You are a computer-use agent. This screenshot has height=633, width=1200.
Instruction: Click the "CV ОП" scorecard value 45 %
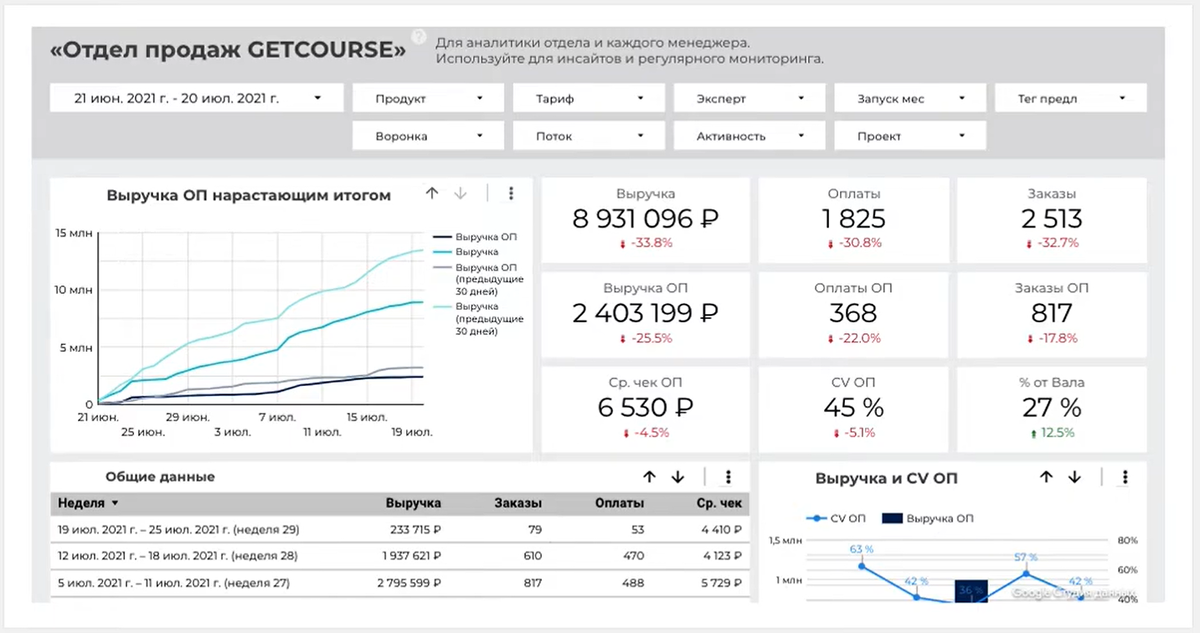tap(853, 408)
